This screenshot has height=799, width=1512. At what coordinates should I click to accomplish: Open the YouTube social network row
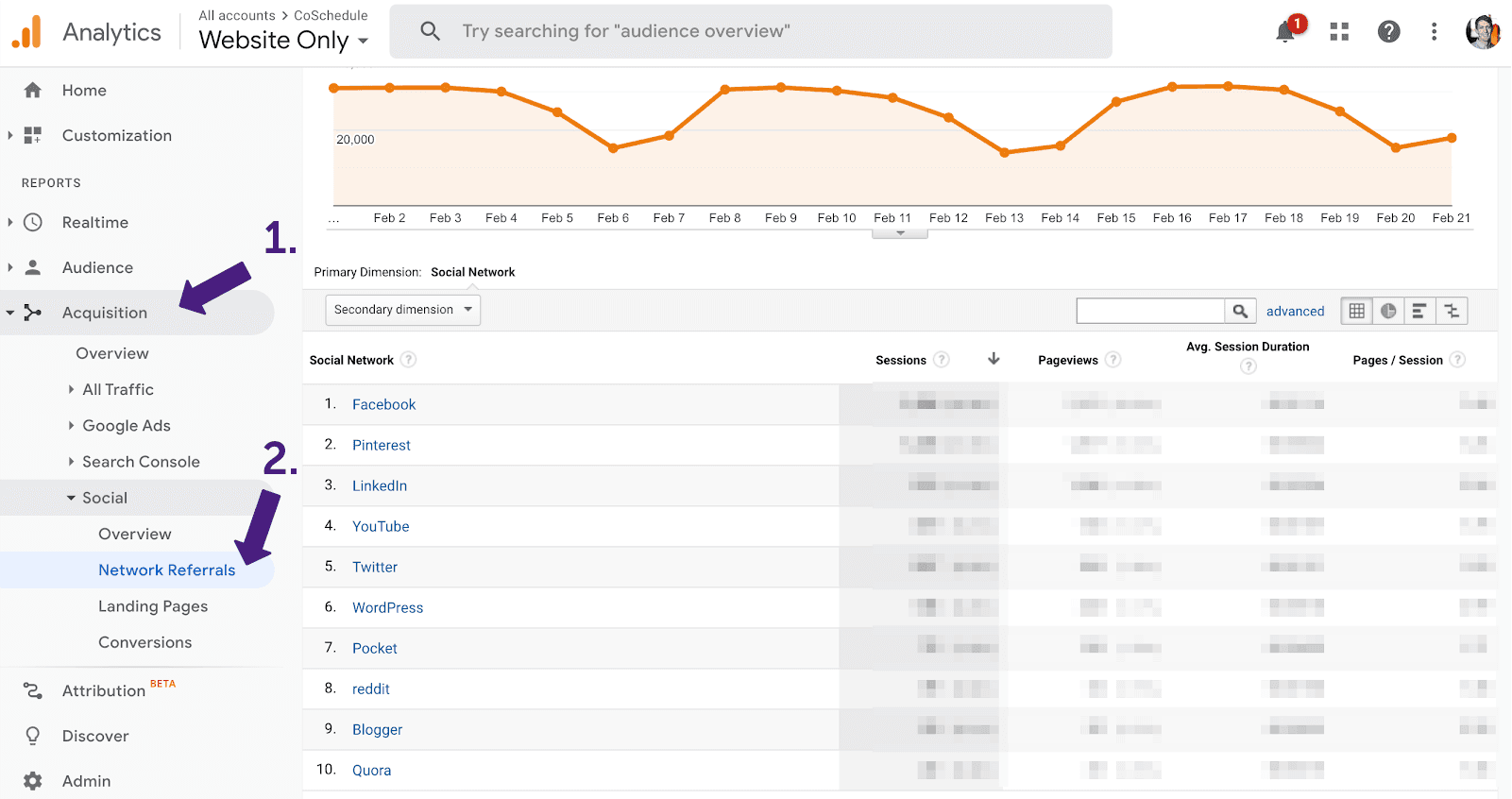click(381, 526)
